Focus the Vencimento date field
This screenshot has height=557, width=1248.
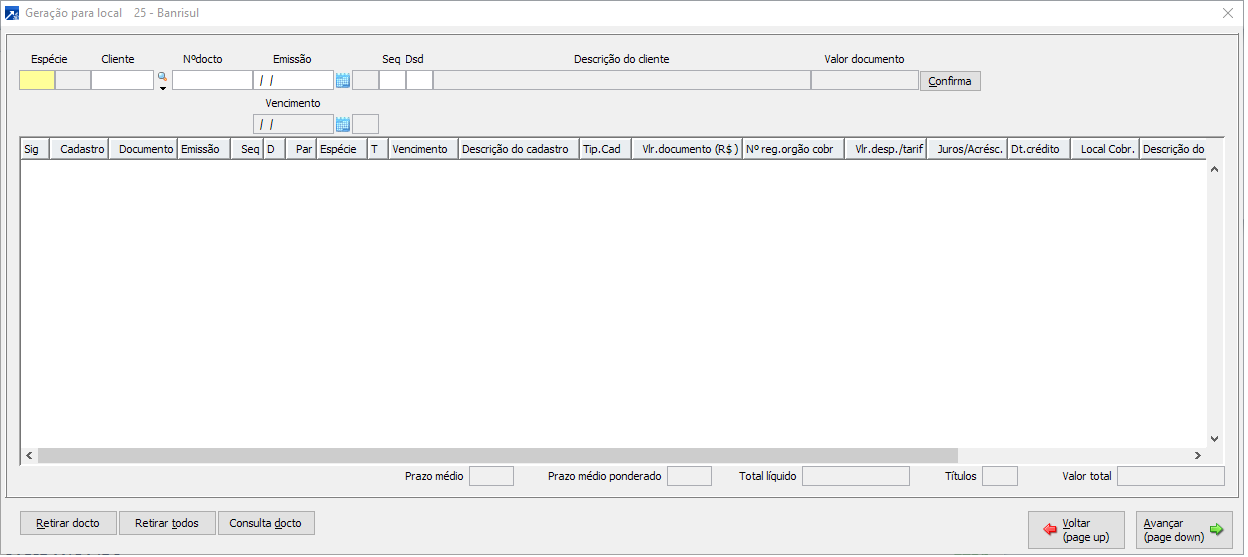[x=293, y=125]
